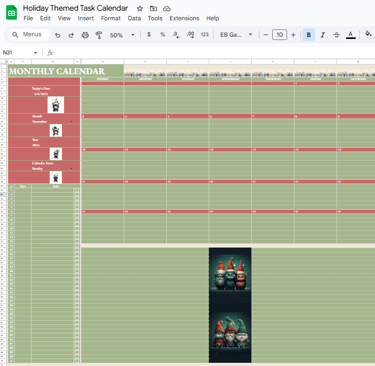Select the gnome image under Year

click(56, 154)
